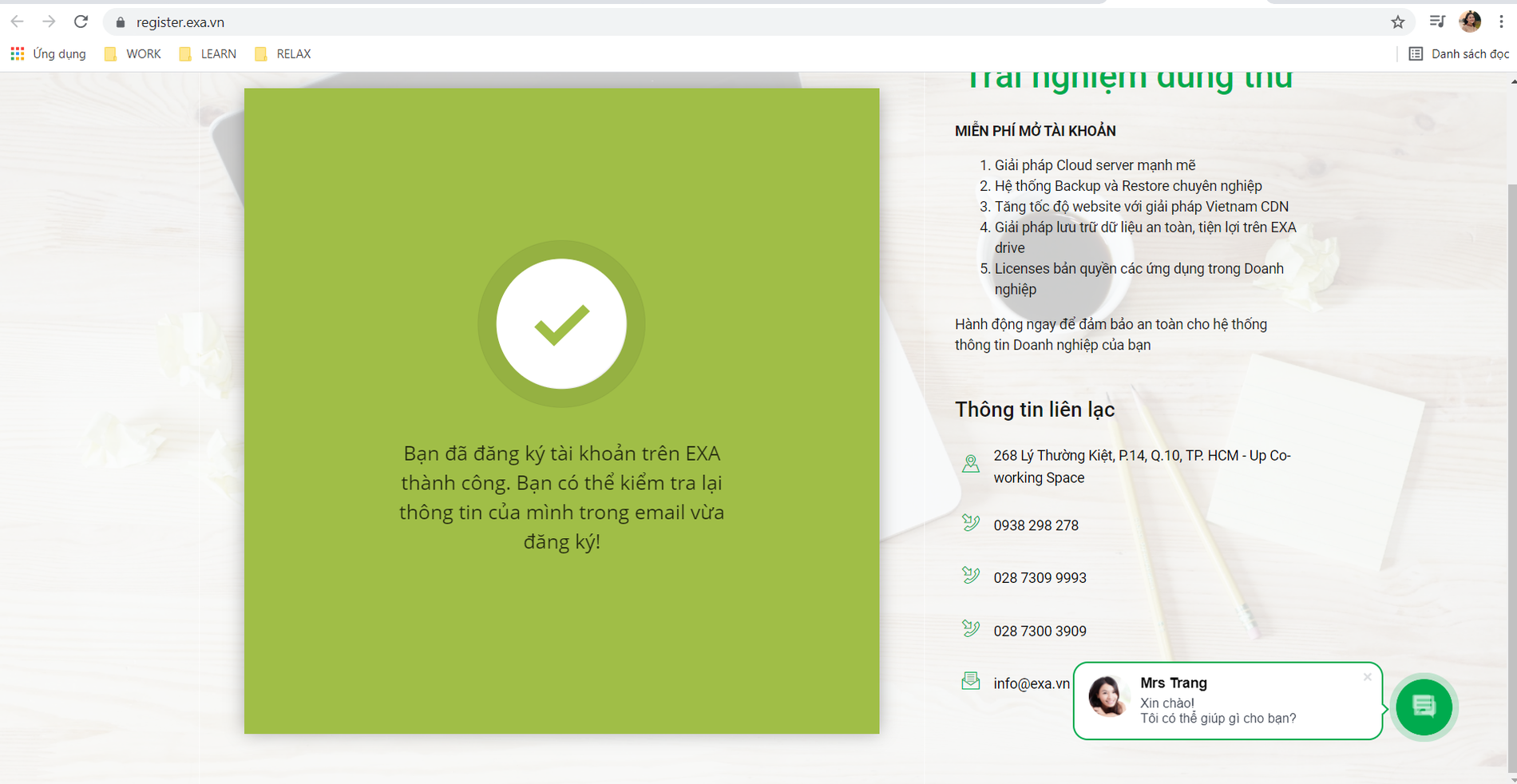Click the info@exa.vn email link

[x=1031, y=683]
